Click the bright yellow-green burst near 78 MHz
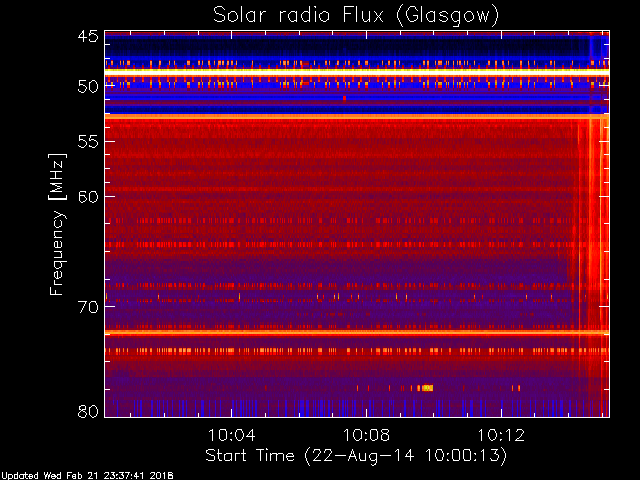This screenshot has width=640, height=480. pyautogui.click(x=427, y=388)
